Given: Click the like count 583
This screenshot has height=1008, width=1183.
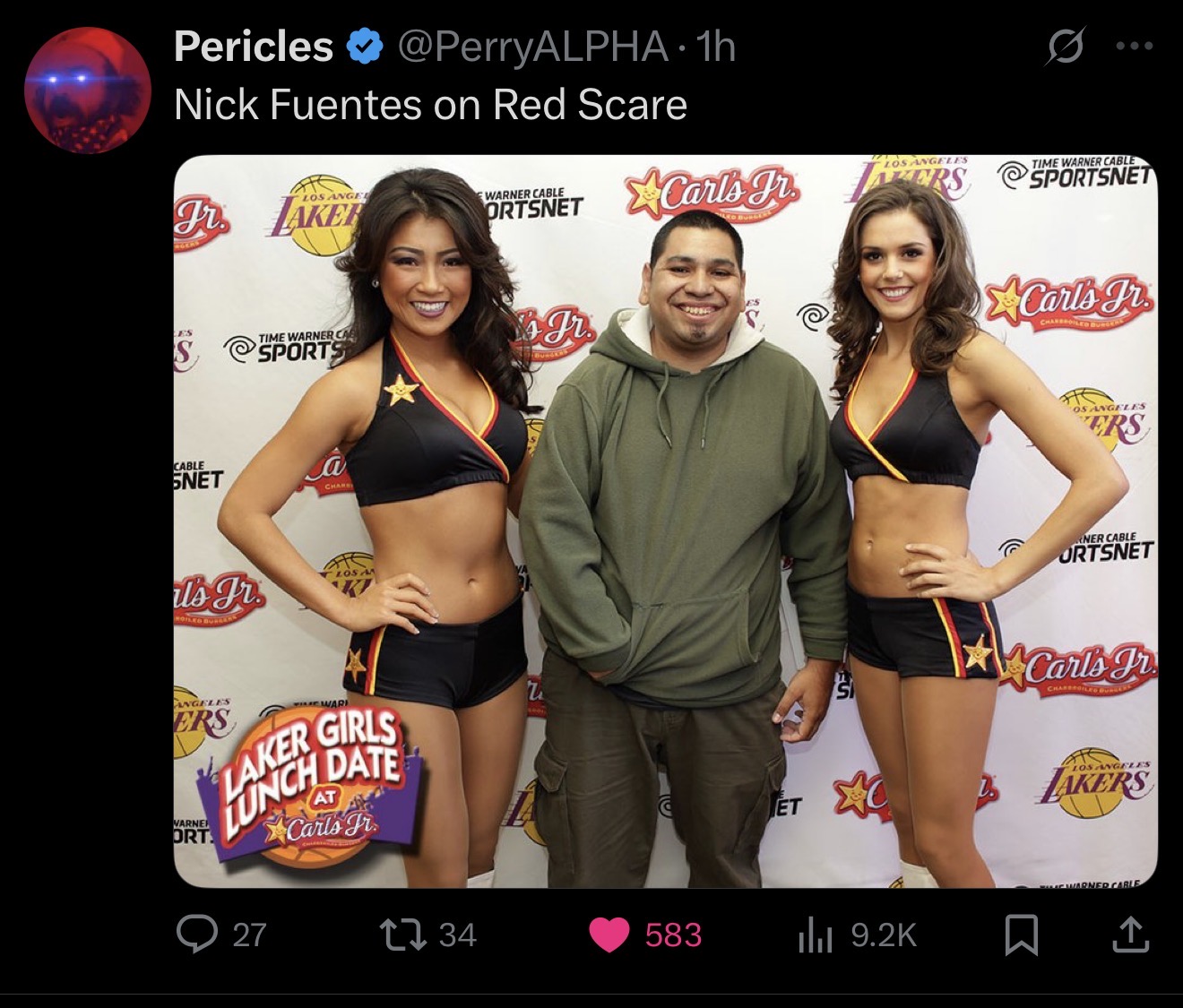Looking at the screenshot, I should pos(673,935).
